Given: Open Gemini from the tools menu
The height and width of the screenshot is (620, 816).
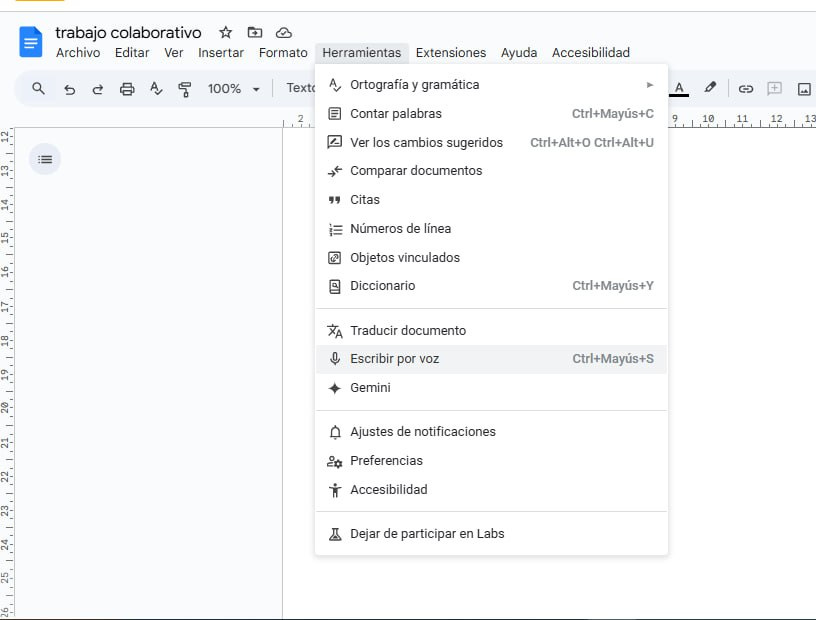Looking at the screenshot, I should coord(491,388).
